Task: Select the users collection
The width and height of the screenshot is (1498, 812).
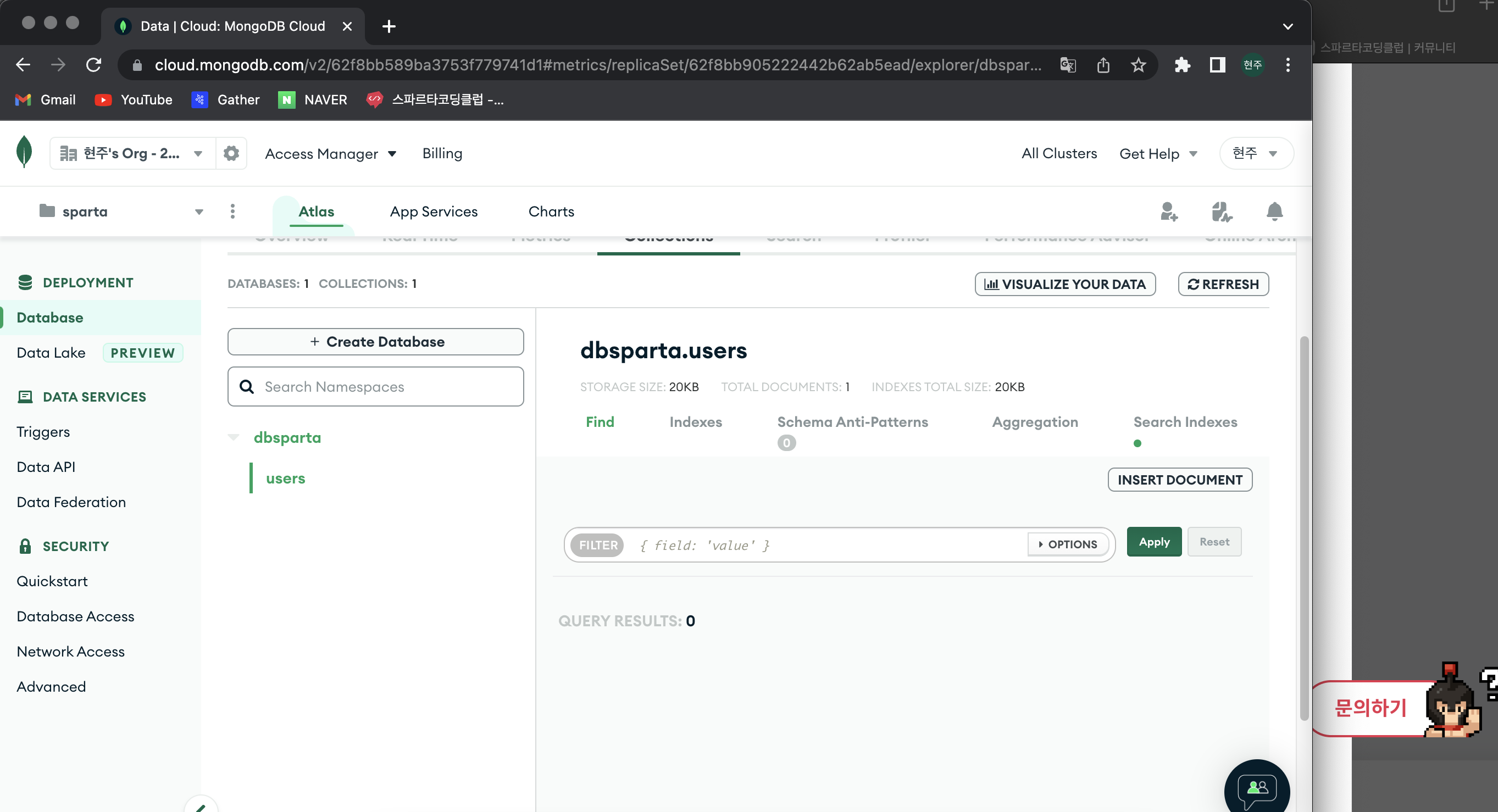Action: (x=285, y=479)
